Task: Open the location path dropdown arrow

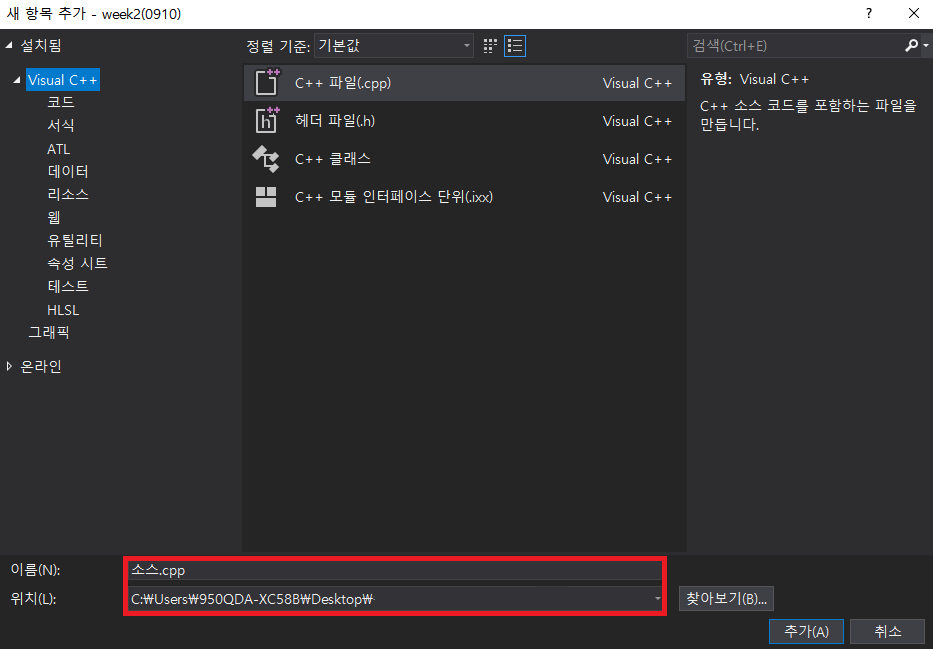Action: tap(657, 598)
